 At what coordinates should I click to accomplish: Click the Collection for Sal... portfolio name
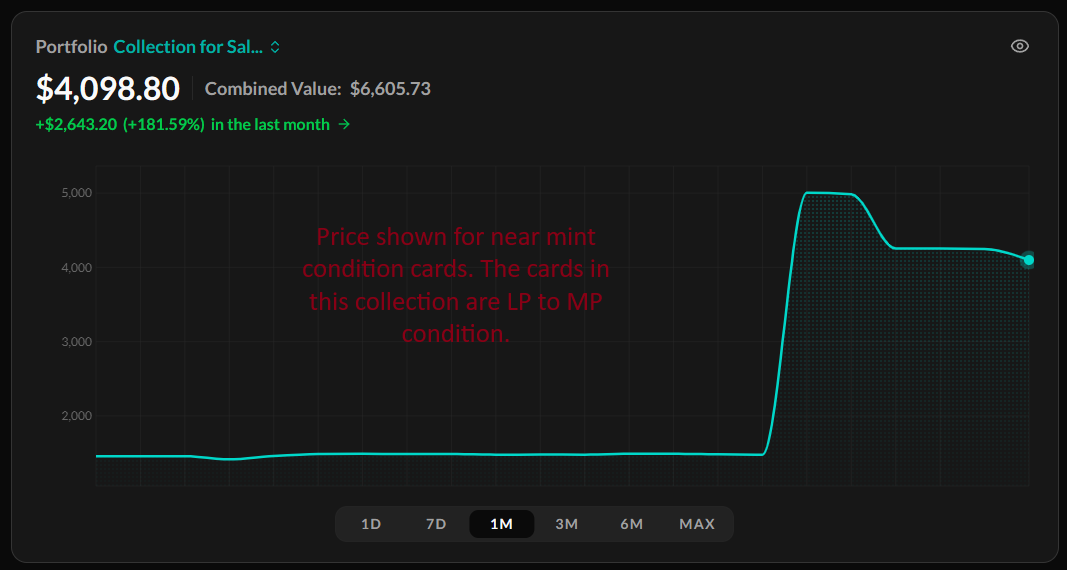[x=188, y=47]
